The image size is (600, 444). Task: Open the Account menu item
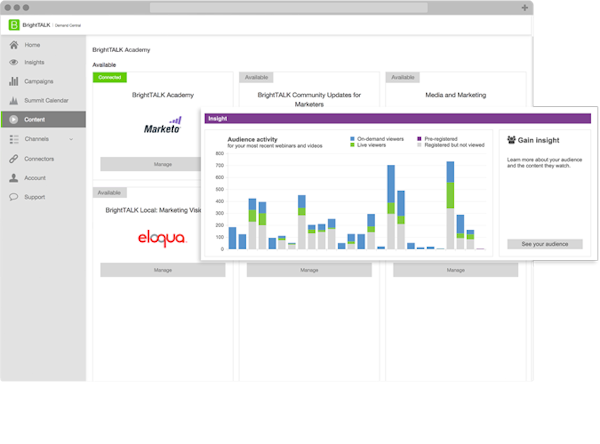pos(35,178)
